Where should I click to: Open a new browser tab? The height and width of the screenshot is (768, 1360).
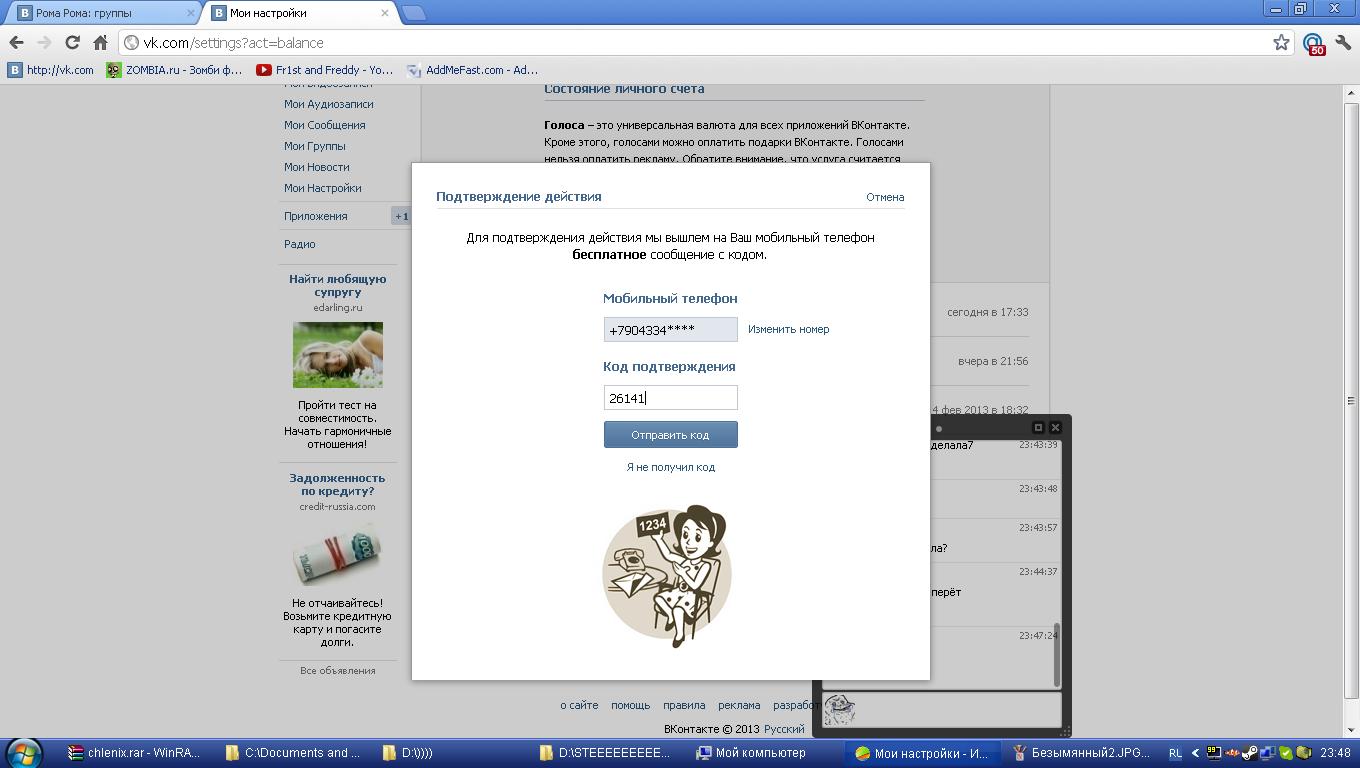click(x=413, y=13)
